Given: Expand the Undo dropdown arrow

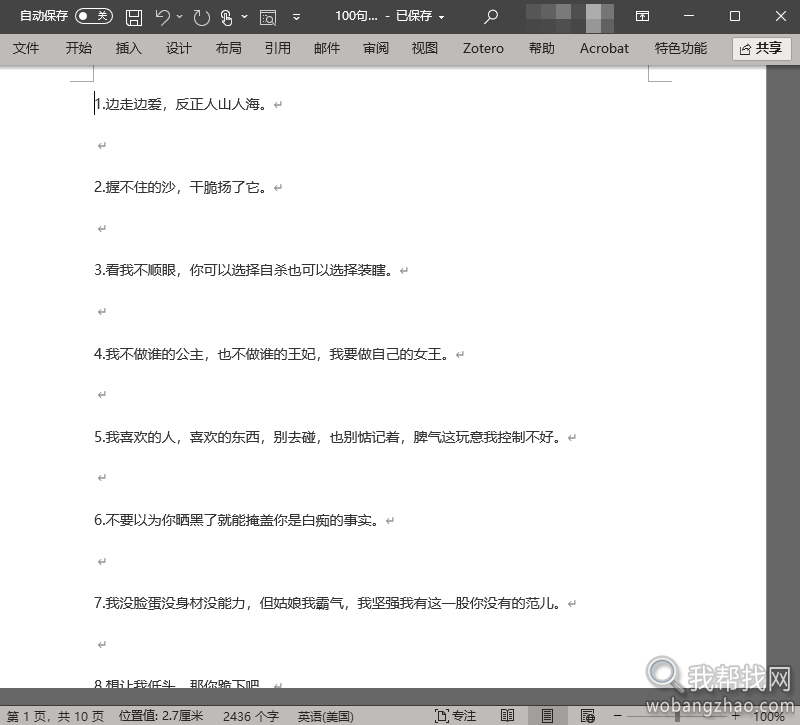Looking at the screenshot, I should (179, 17).
